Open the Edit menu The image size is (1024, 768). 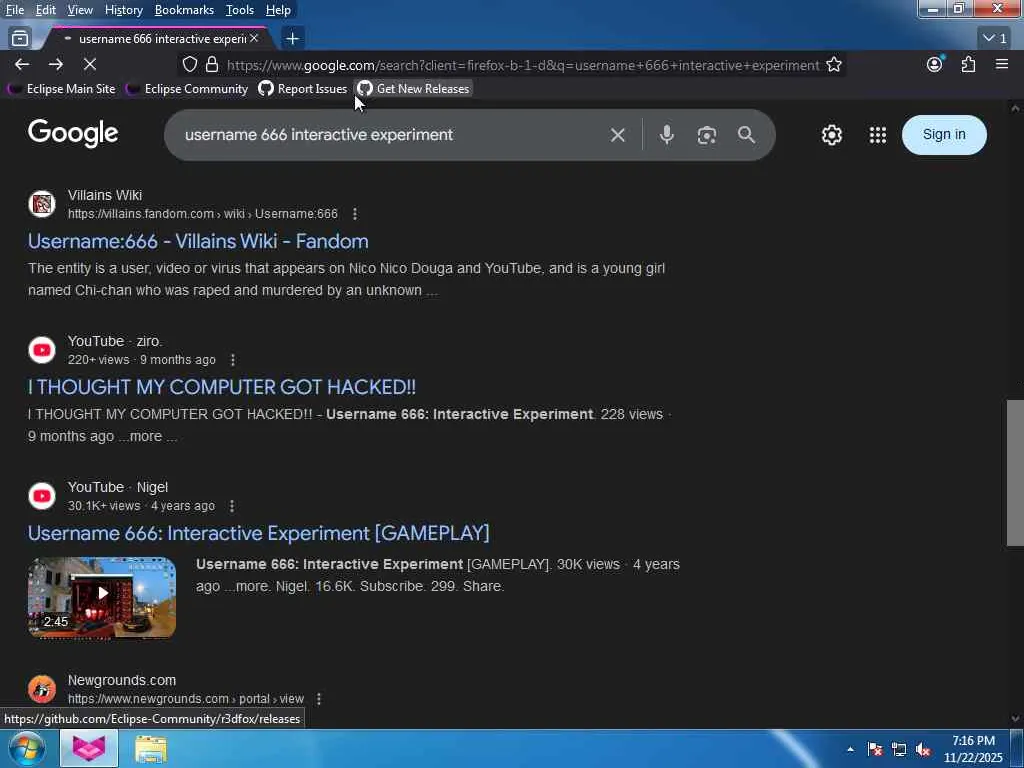pyautogui.click(x=46, y=10)
